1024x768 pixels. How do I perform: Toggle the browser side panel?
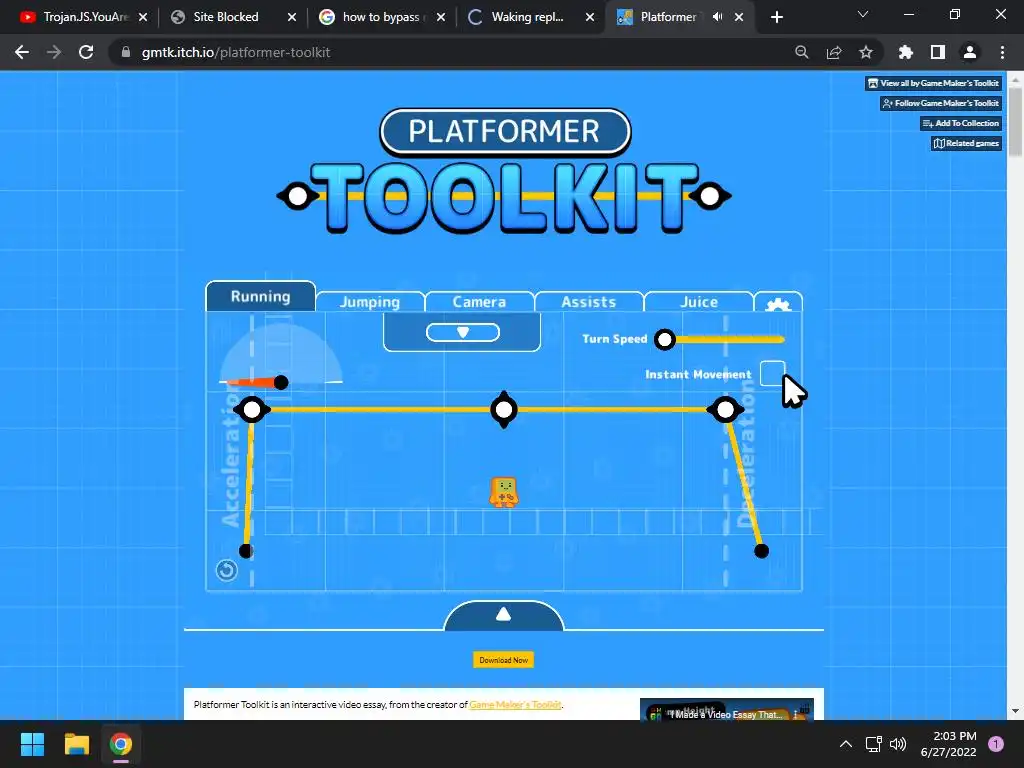tap(938, 52)
